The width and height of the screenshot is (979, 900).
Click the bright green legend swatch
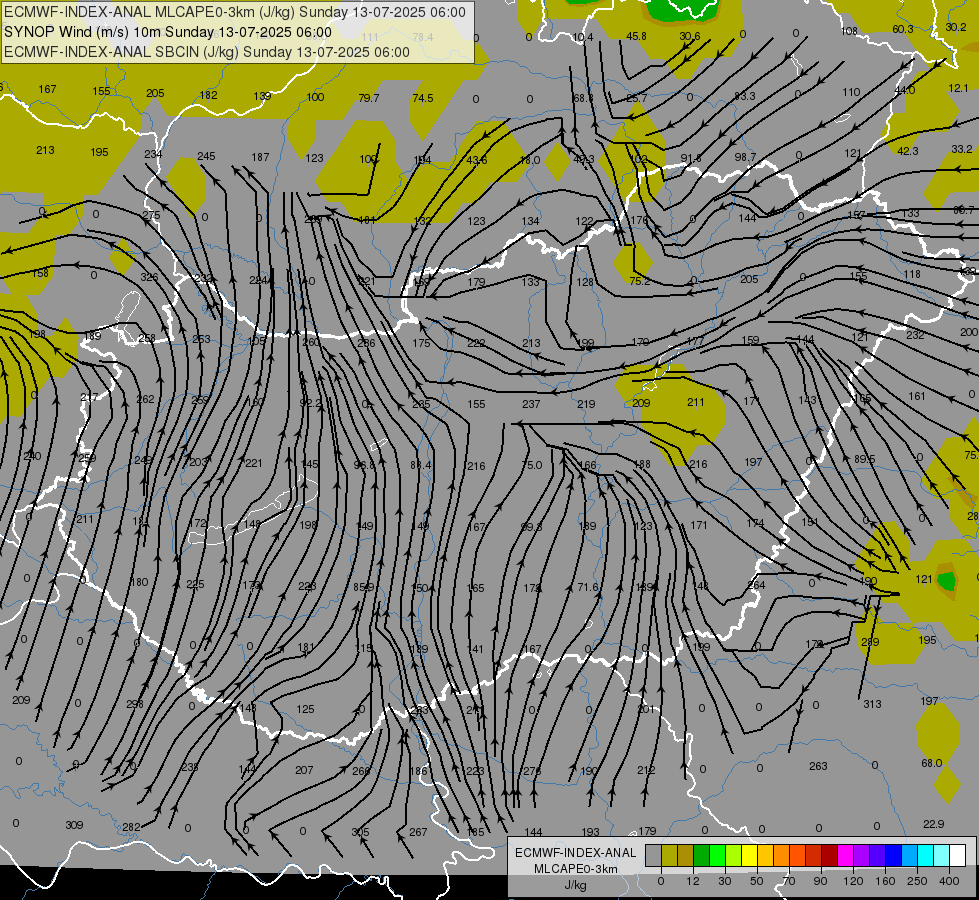point(718,855)
